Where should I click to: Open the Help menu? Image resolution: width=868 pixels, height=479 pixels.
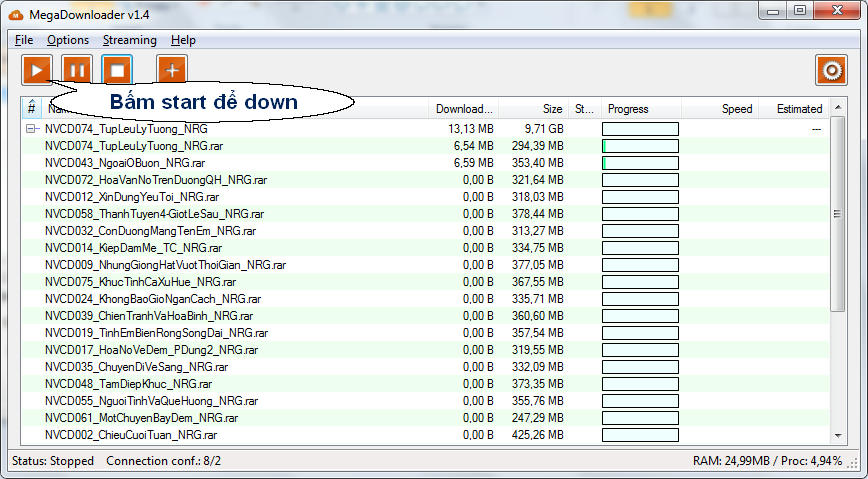tap(183, 40)
